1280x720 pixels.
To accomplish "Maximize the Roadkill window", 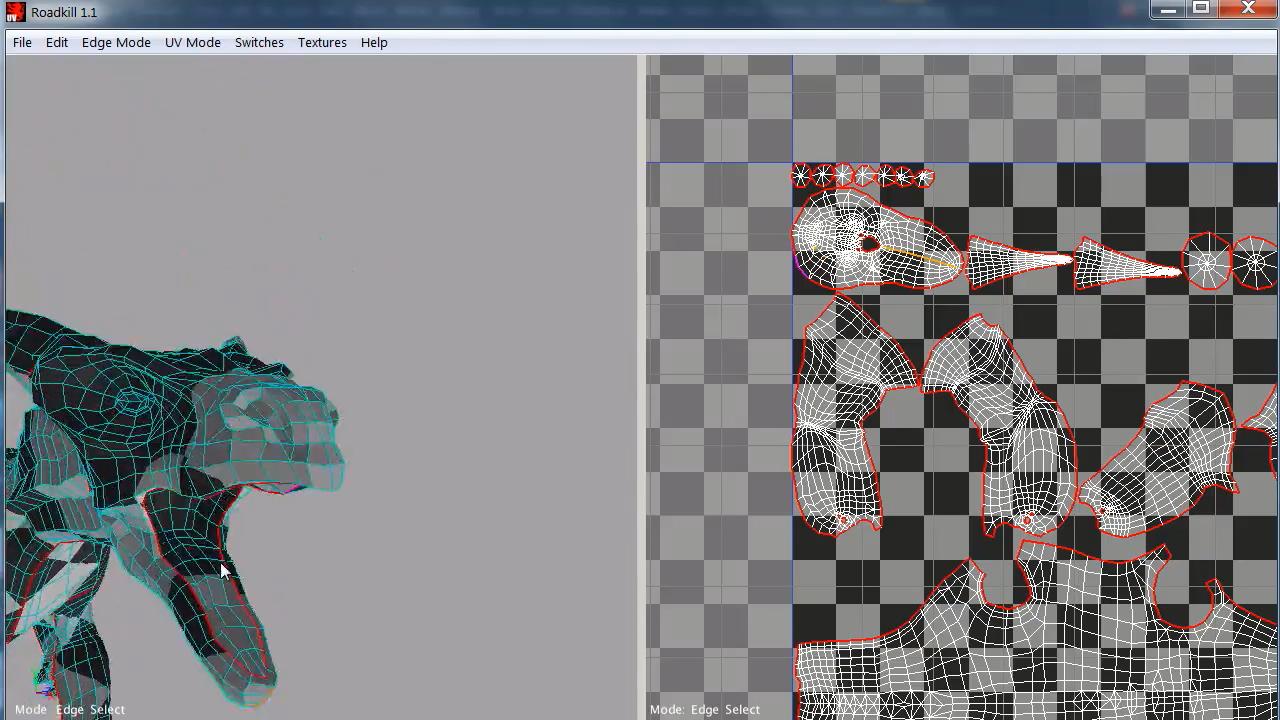I will pos(1202,9).
